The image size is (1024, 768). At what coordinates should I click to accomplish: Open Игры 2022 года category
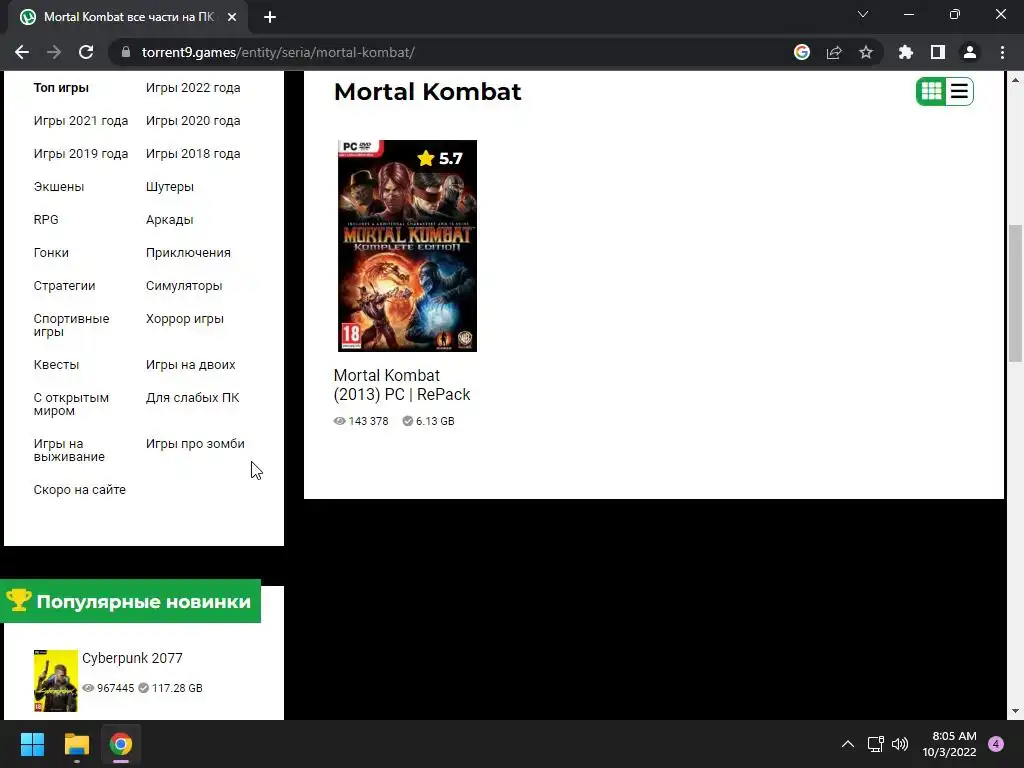tap(193, 88)
